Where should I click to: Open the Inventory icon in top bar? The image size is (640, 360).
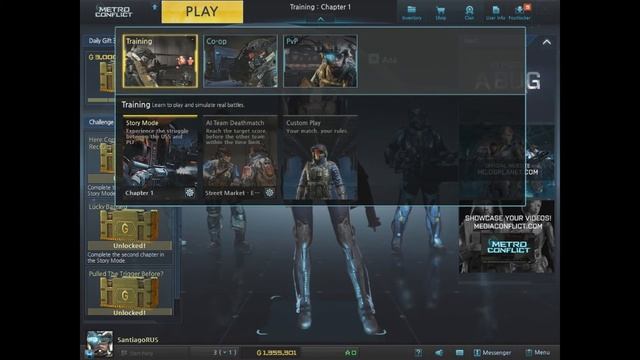click(411, 12)
